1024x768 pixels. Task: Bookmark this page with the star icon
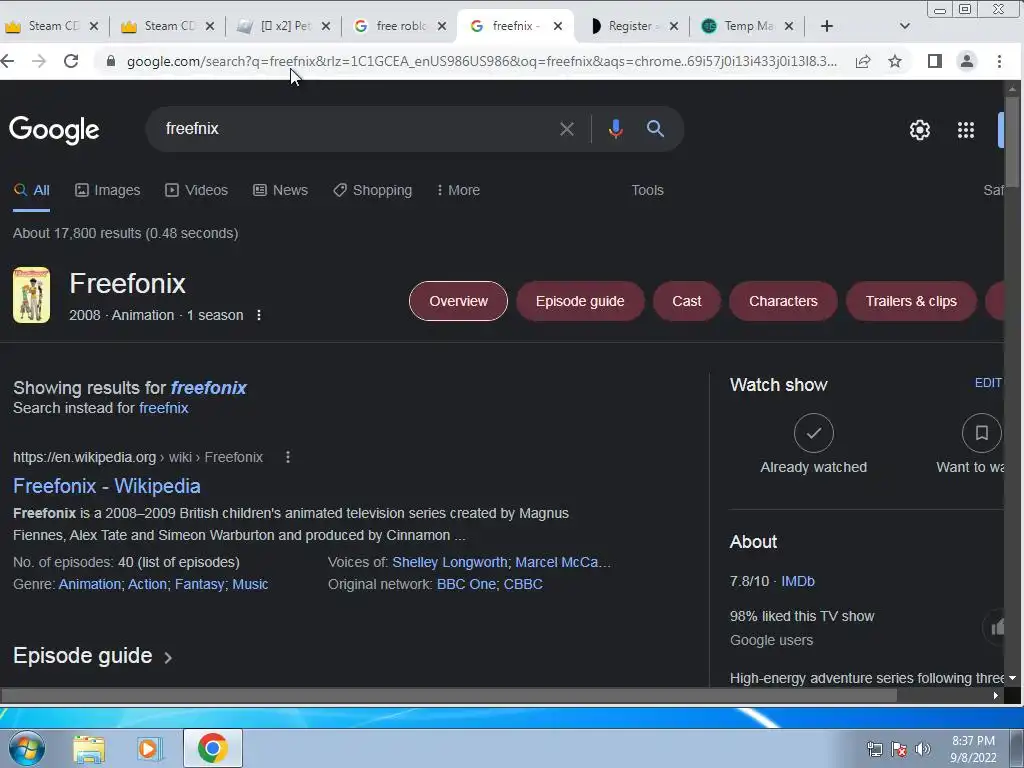[x=895, y=61]
